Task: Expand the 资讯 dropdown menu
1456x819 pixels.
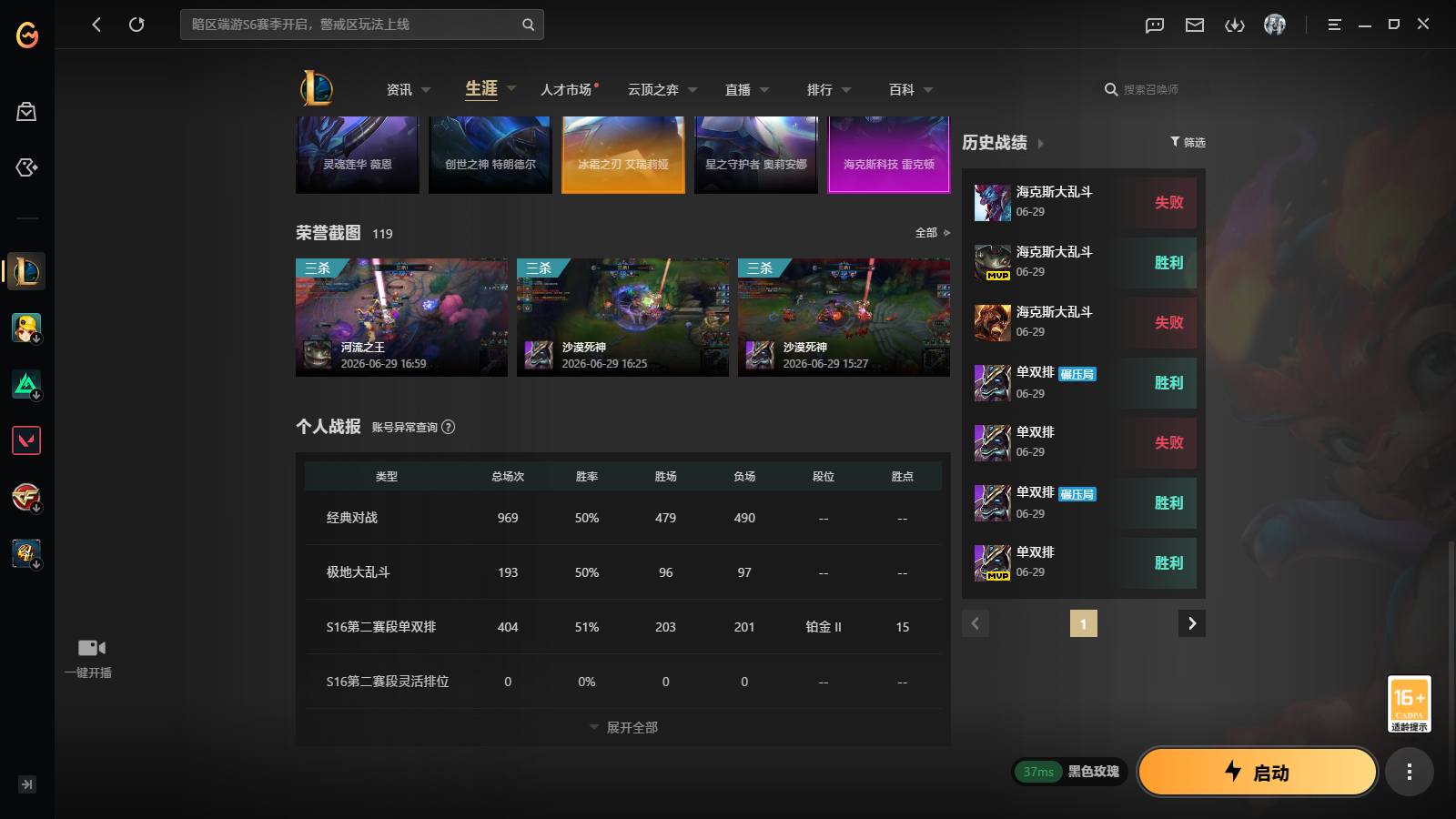Action: [x=426, y=90]
